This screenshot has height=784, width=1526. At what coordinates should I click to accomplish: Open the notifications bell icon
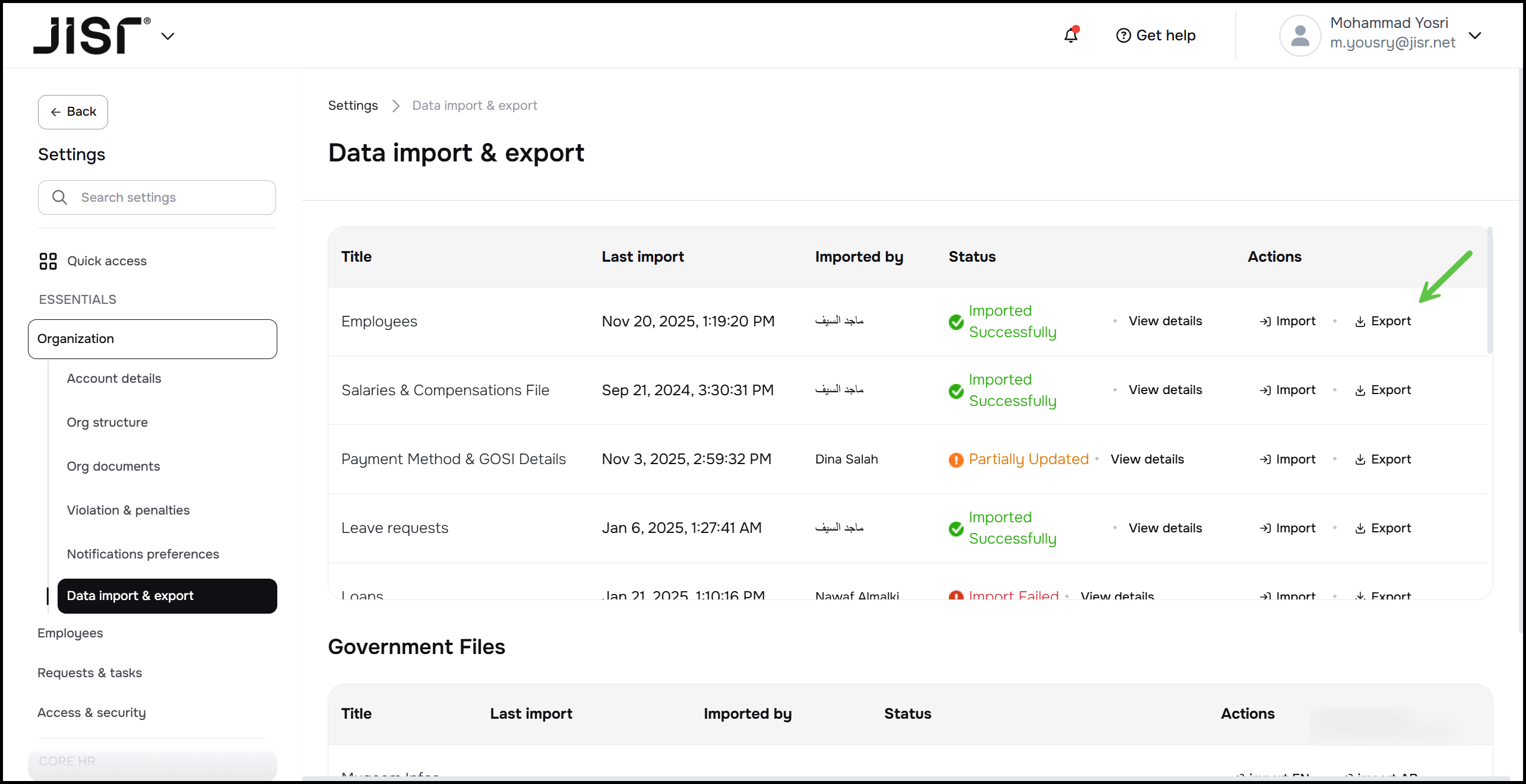(1071, 36)
